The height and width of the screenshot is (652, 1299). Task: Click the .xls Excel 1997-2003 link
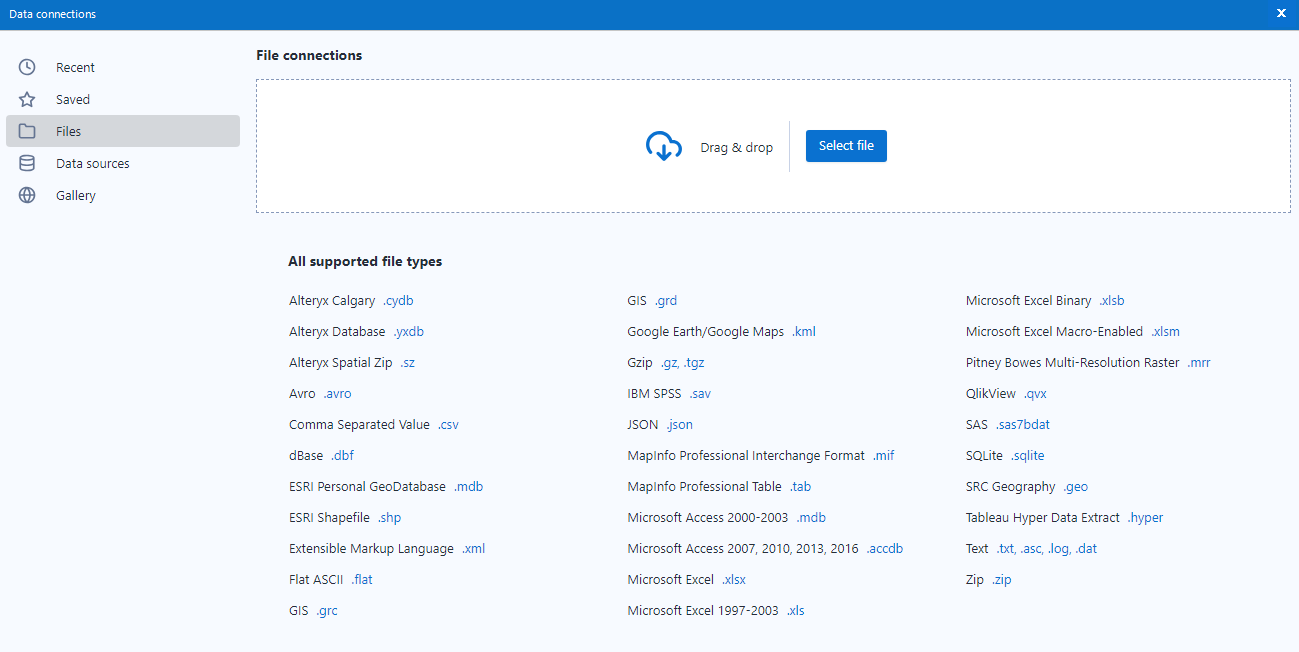pos(795,610)
